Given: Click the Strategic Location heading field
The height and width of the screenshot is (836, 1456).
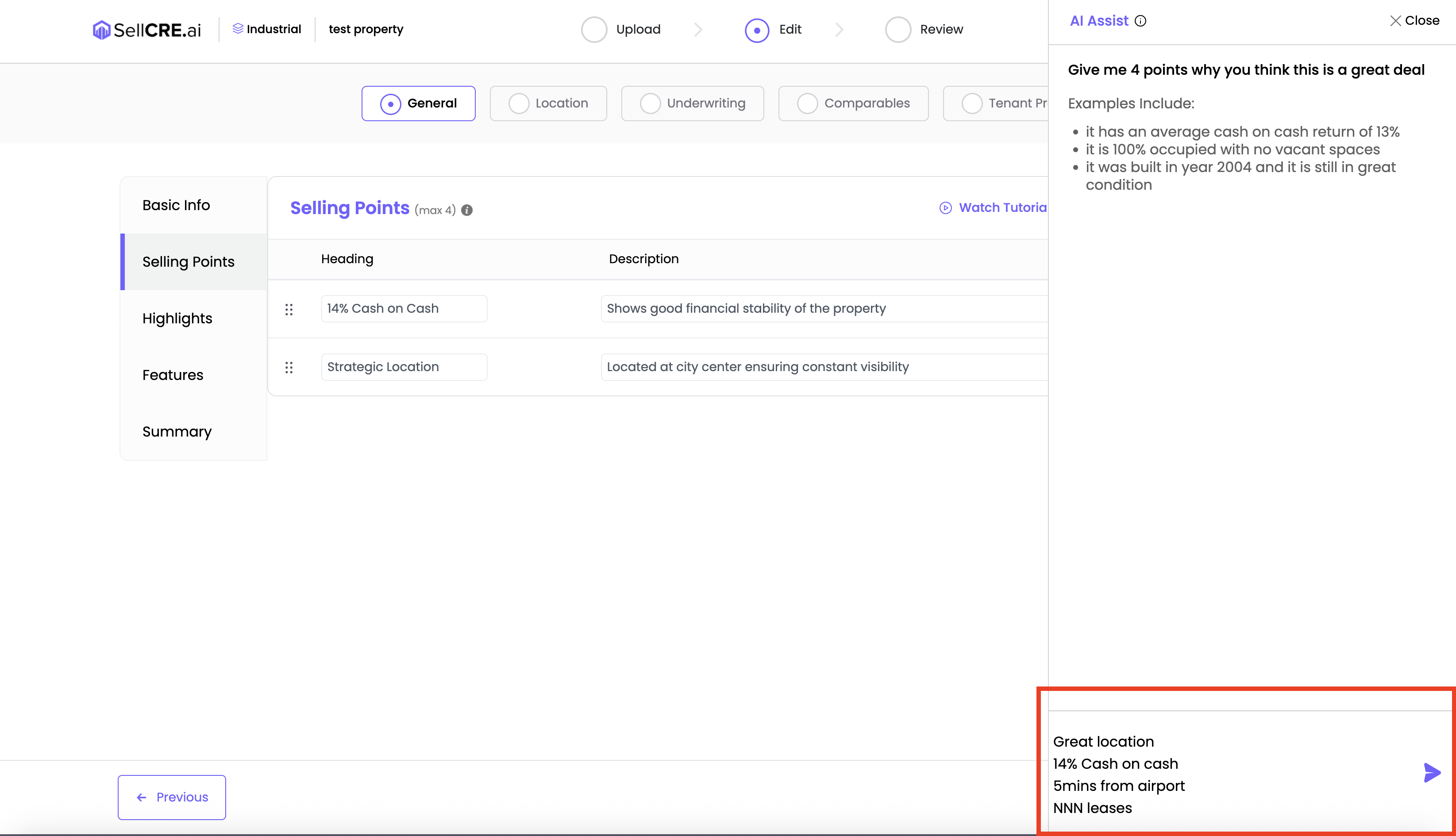Looking at the screenshot, I should (404, 367).
